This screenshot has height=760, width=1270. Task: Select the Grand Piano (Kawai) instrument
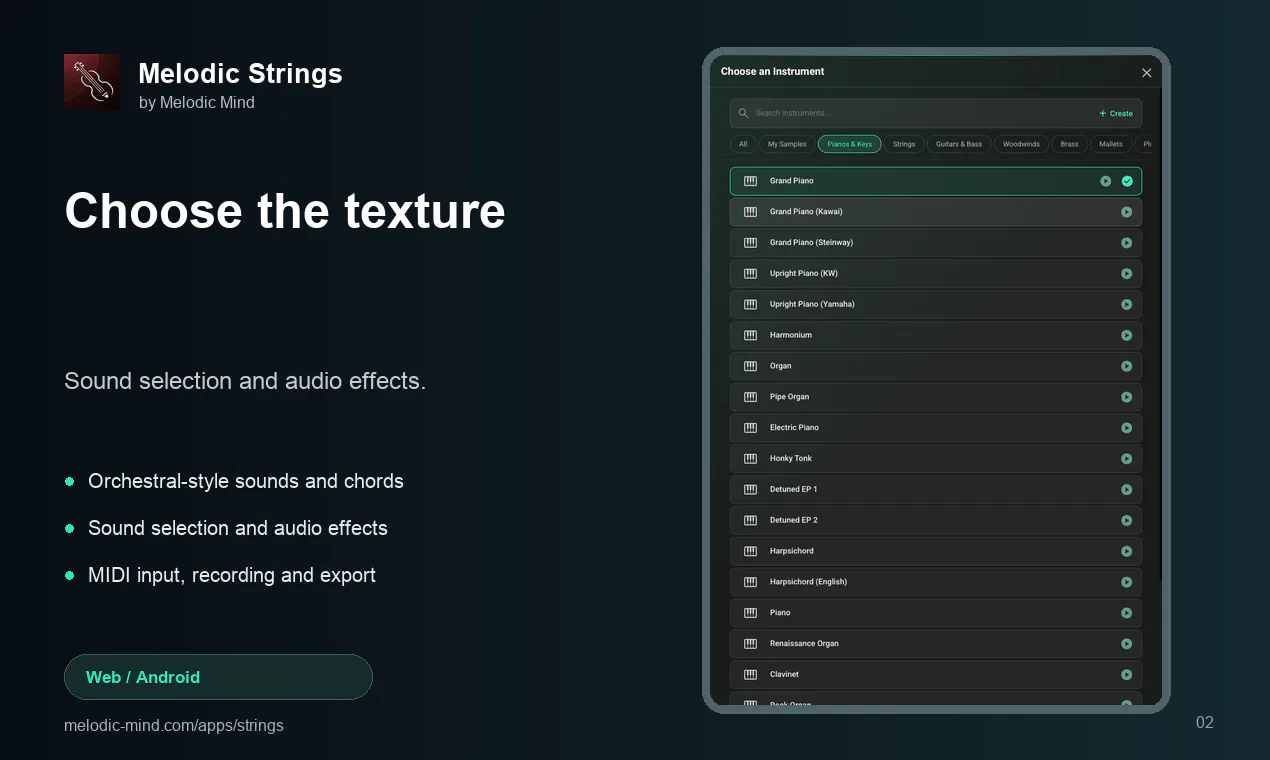pos(936,212)
